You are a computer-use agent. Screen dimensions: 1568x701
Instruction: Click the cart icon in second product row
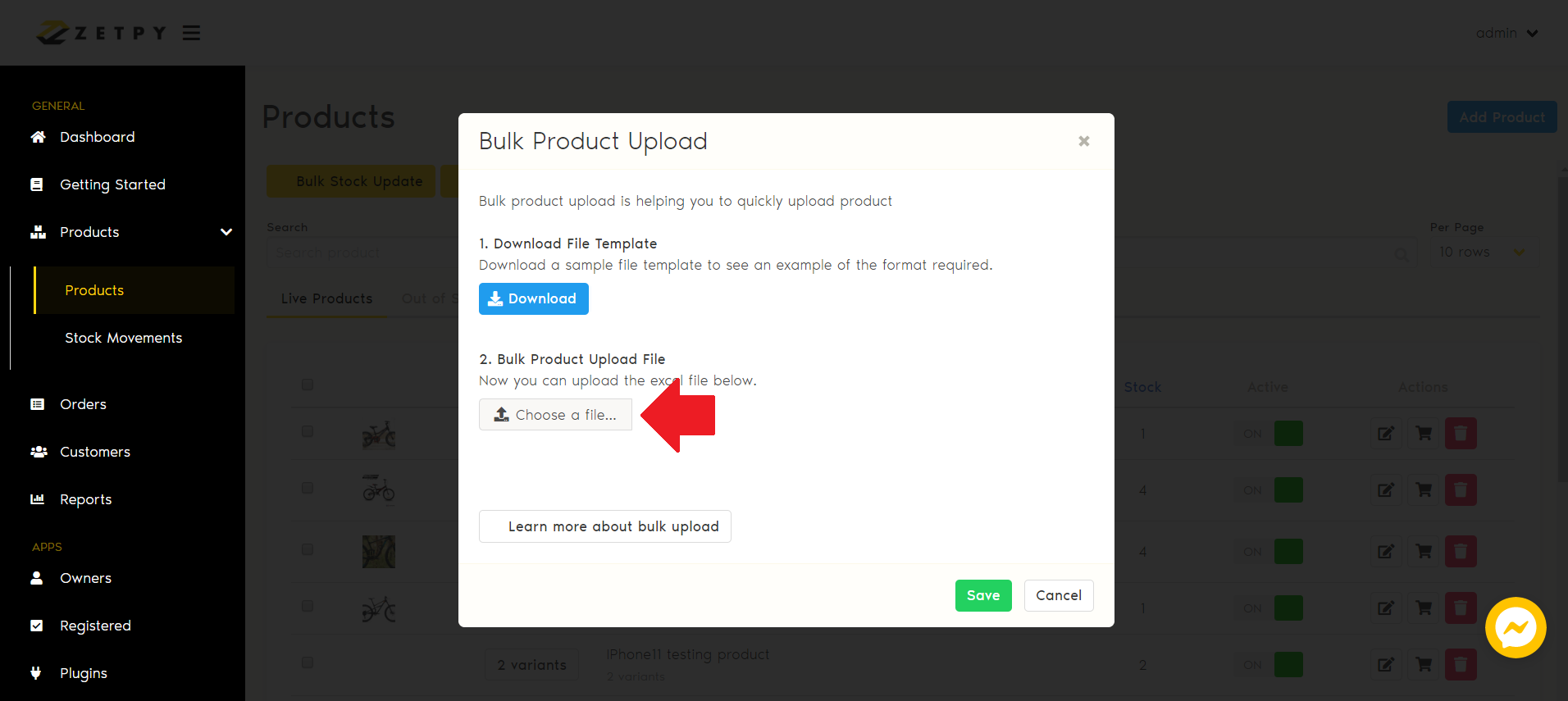pos(1424,490)
